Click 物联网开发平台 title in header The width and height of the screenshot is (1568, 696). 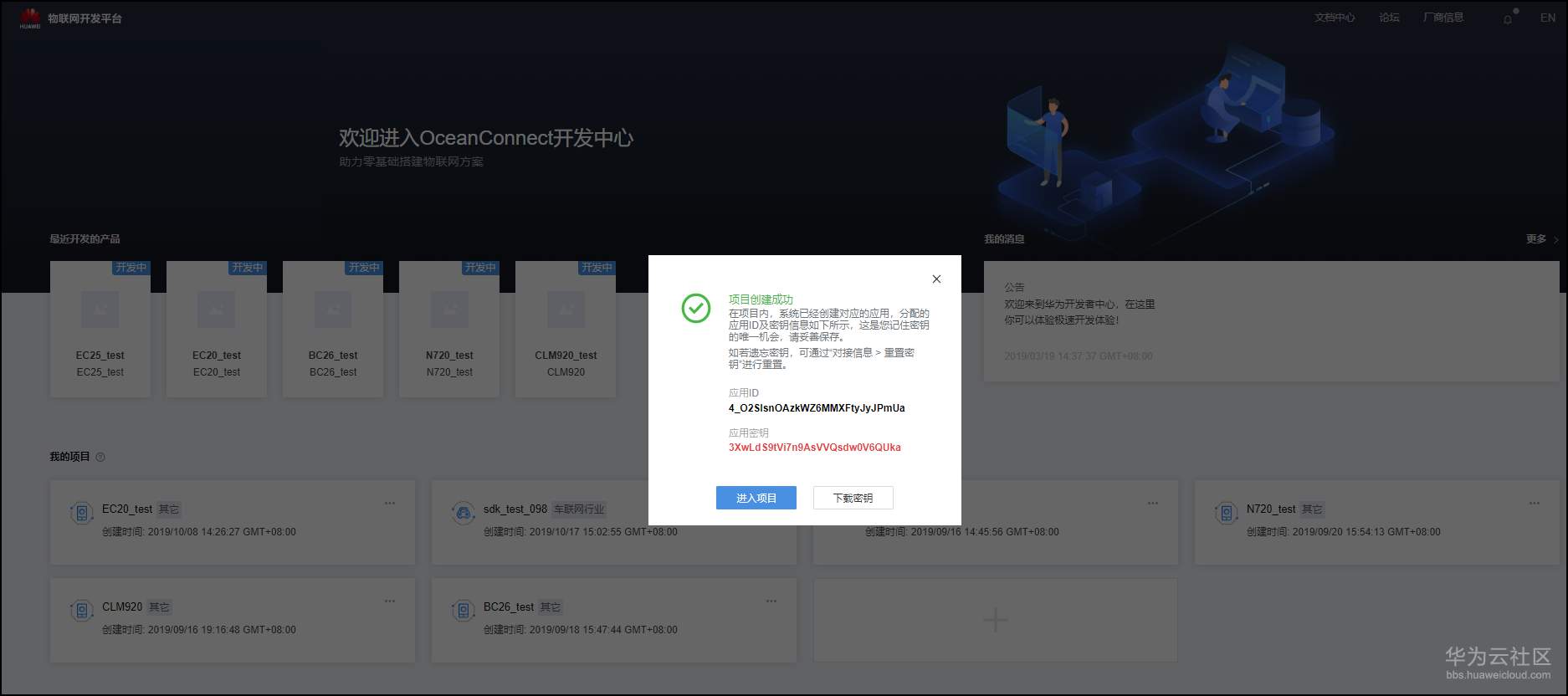point(85,18)
